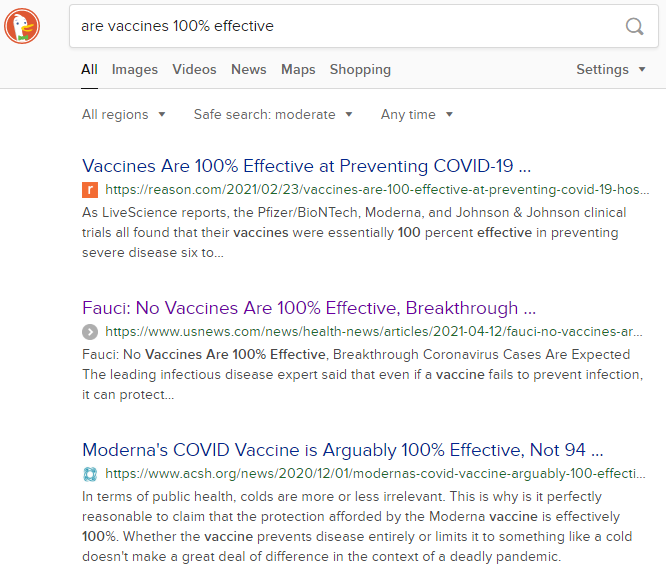
Task: Click the acsh.org blue favicon
Action: click(x=90, y=474)
